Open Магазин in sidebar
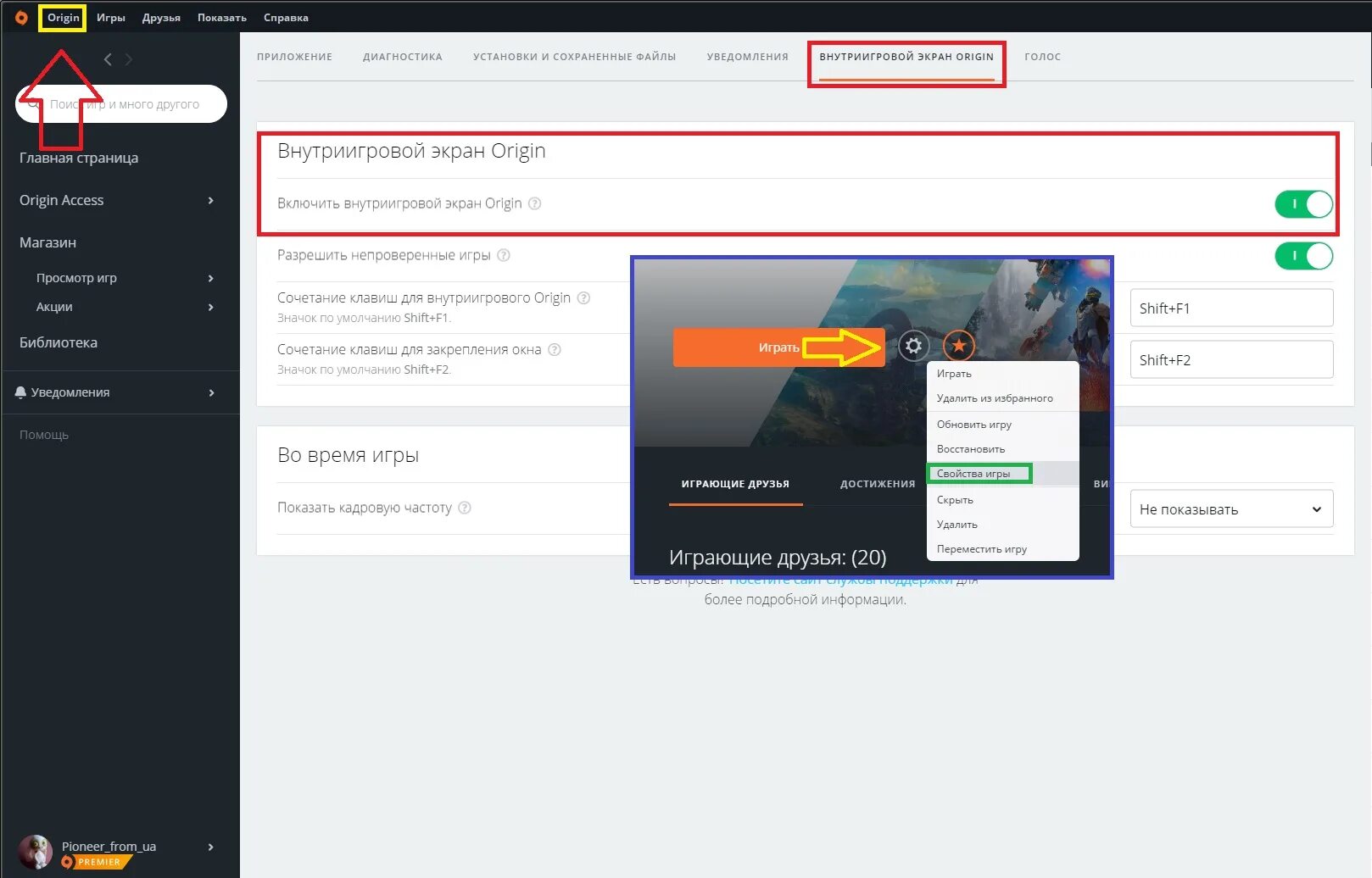The width and height of the screenshot is (1372, 878). tap(47, 242)
